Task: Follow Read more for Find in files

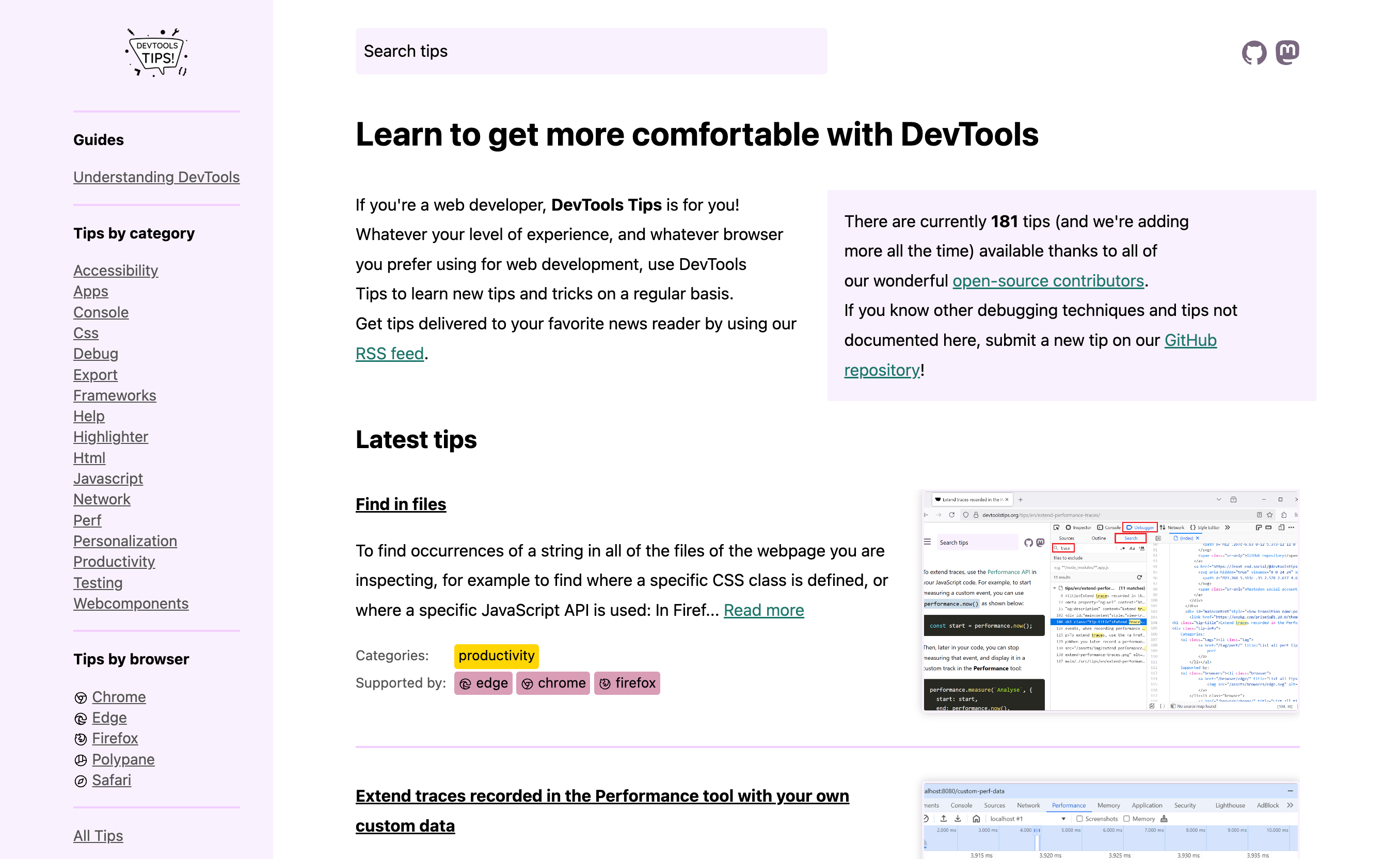Action: 763,610
